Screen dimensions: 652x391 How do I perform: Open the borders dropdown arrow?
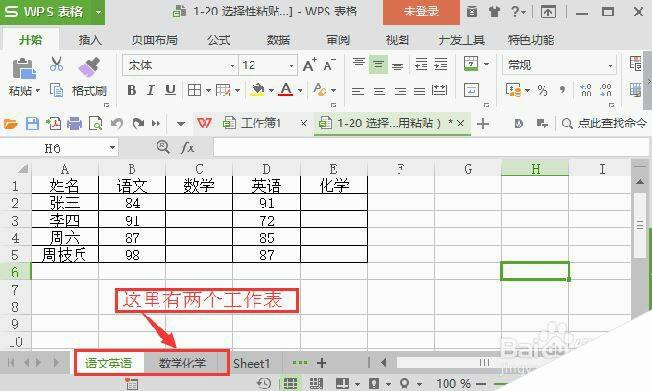coord(208,90)
